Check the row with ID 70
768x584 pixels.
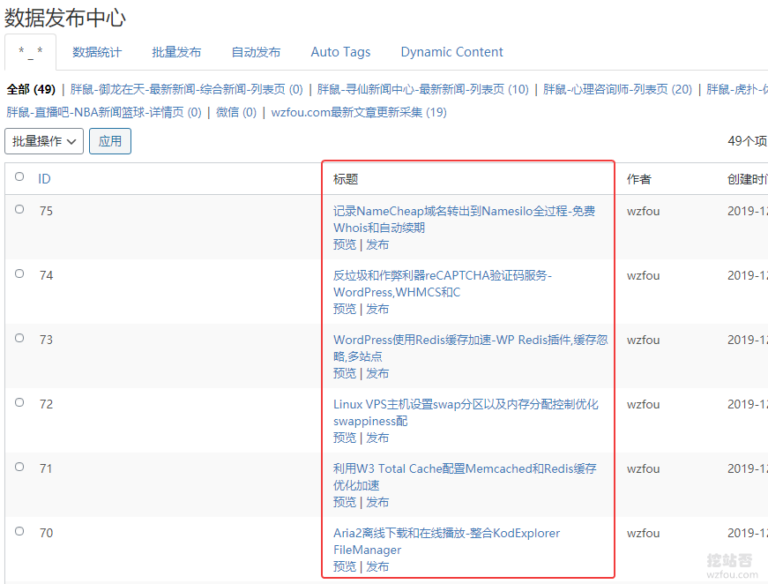19,531
